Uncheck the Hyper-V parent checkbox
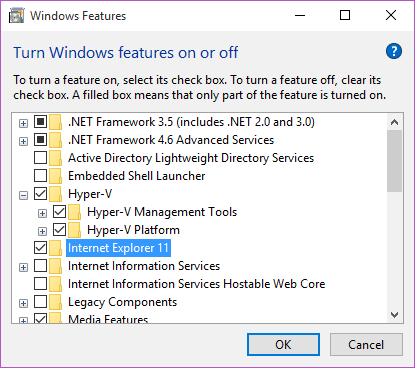Viewport: 415px width, 368px height. 40,194
